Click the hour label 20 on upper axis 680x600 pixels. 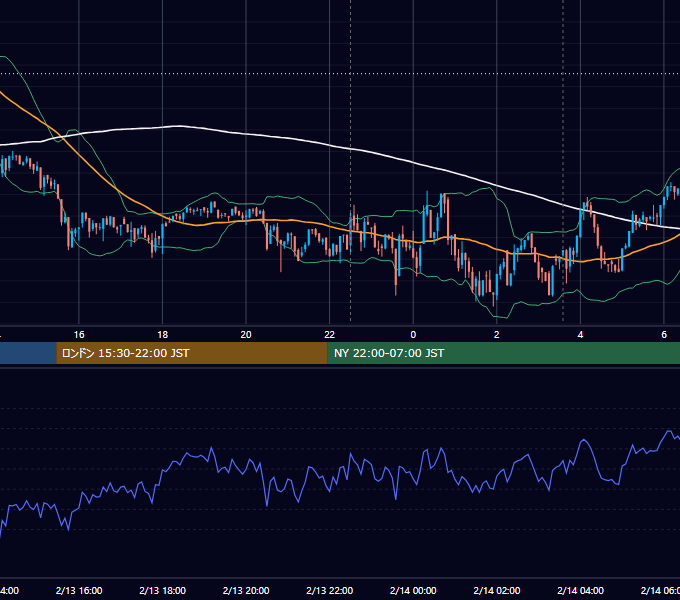tap(246, 335)
